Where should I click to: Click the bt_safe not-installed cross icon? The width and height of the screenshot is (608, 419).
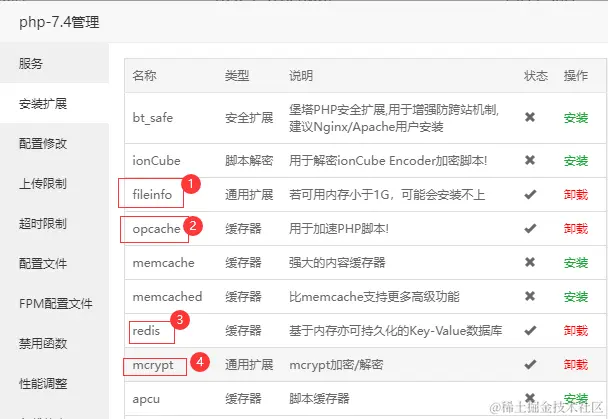[x=530, y=117]
